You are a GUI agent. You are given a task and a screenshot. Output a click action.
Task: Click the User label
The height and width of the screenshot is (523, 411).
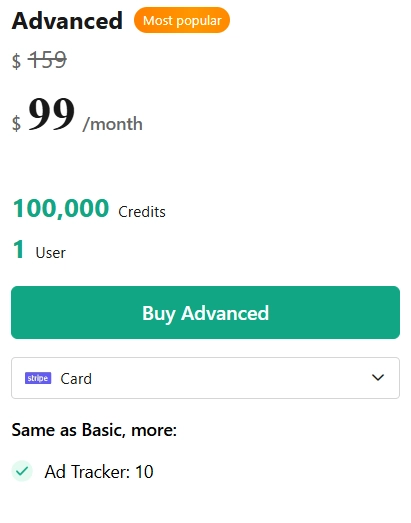pos(51,253)
